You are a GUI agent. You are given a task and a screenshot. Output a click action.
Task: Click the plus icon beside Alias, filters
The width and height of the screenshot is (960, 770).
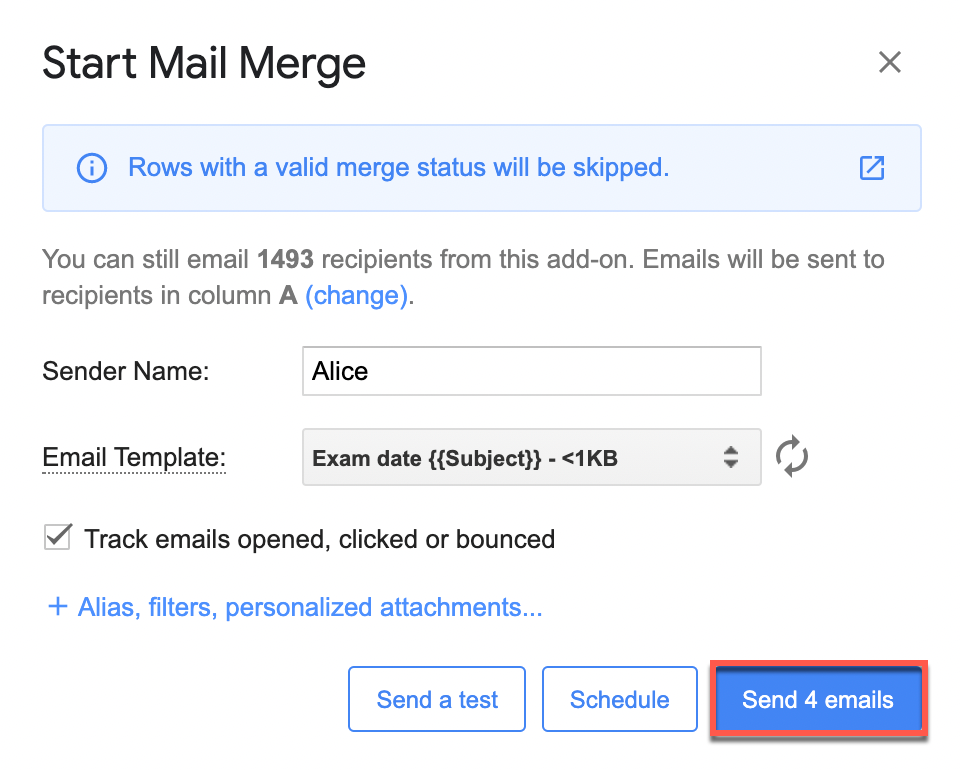click(x=58, y=607)
